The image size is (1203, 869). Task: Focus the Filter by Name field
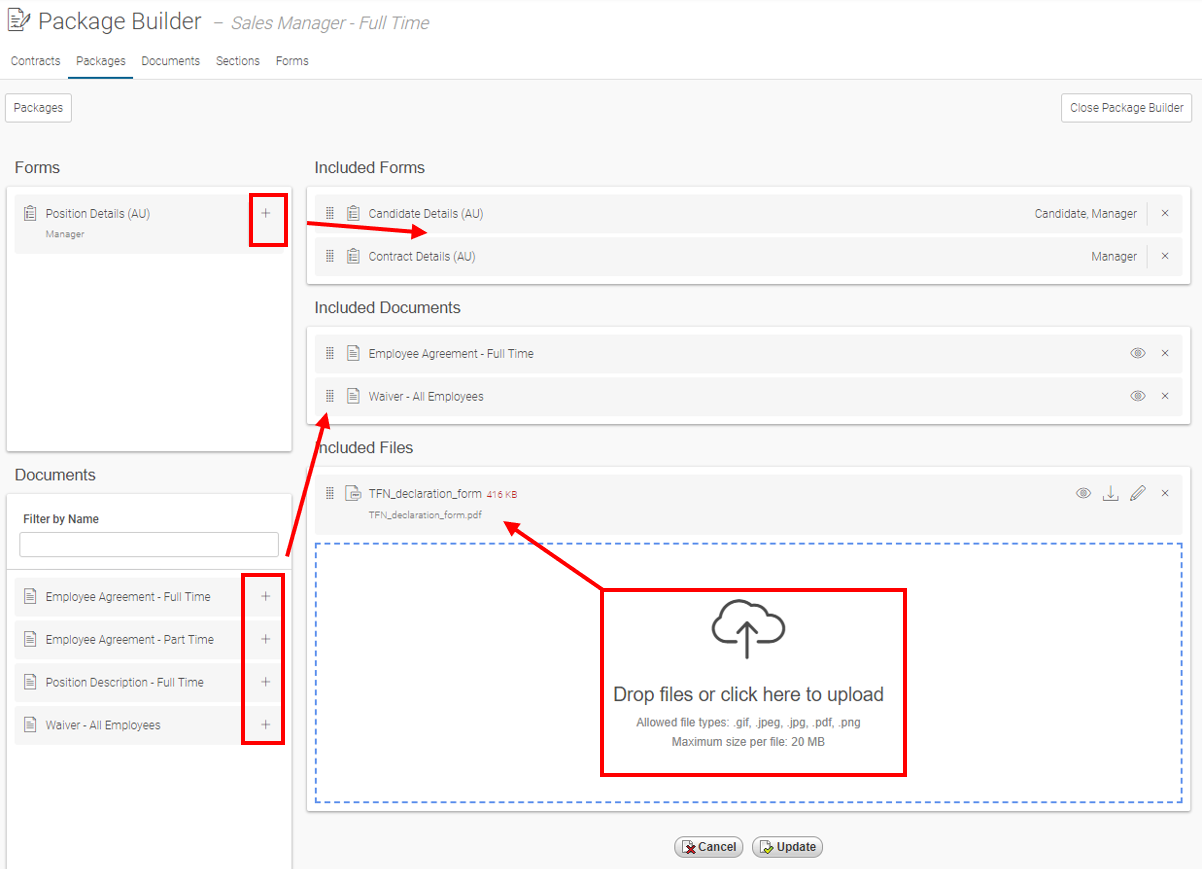(149, 545)
